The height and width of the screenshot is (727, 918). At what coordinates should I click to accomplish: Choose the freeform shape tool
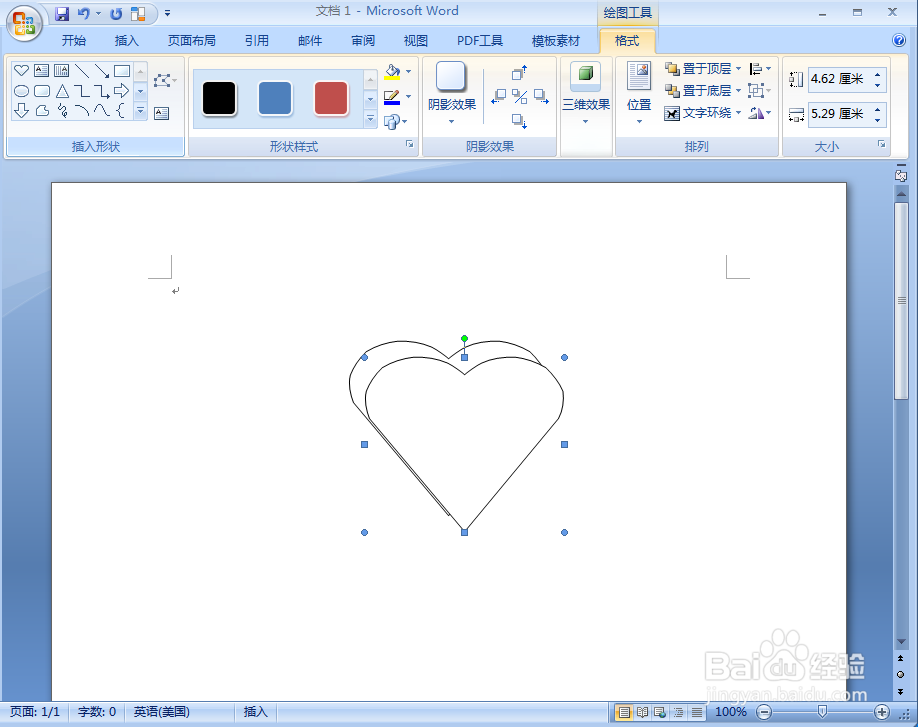click(x=42, y=111)
